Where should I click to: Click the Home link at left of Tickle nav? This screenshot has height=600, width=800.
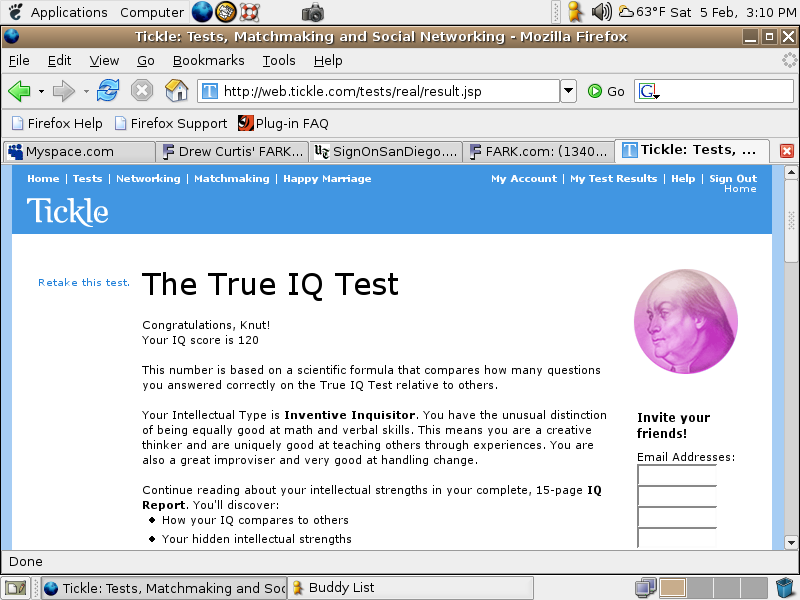tap(43, 179)
